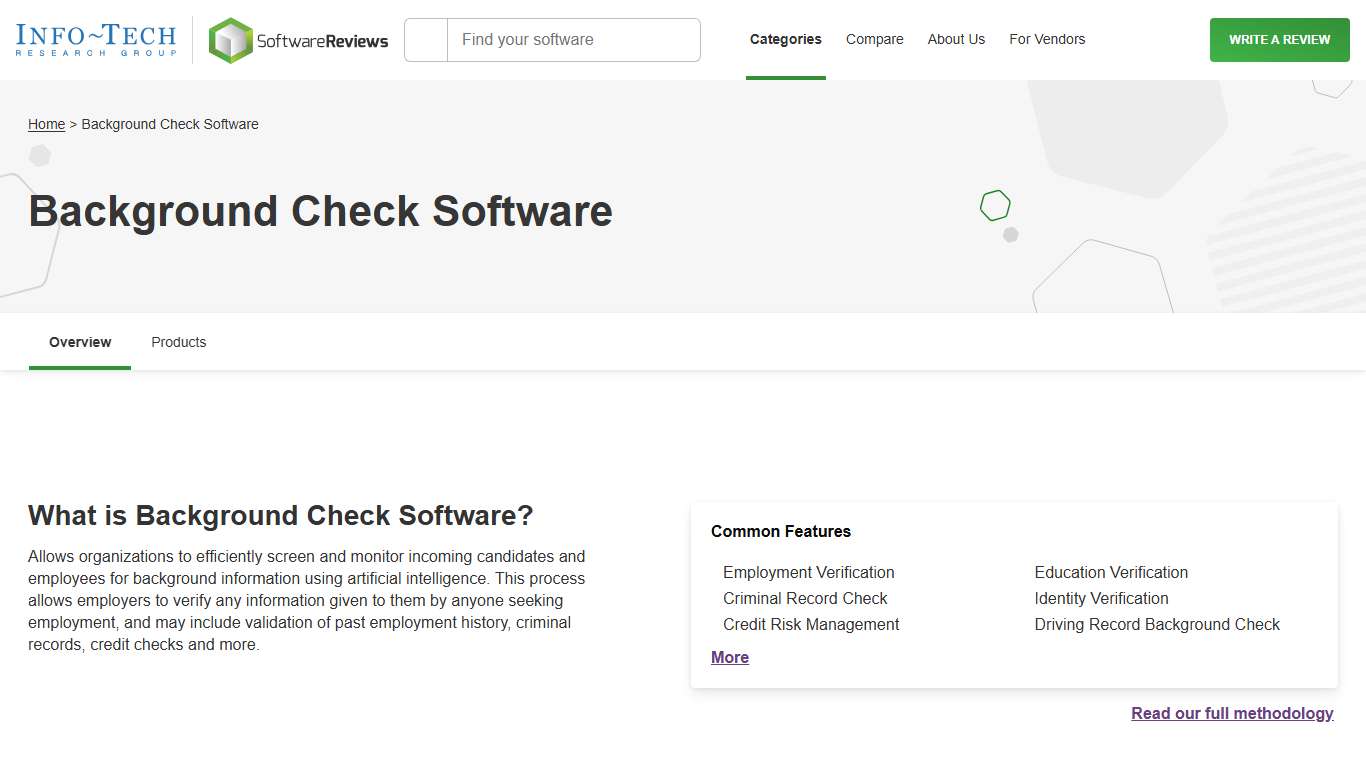
Task: Open the Driving Record Background Check feature
Action: tap(1157, 624)
